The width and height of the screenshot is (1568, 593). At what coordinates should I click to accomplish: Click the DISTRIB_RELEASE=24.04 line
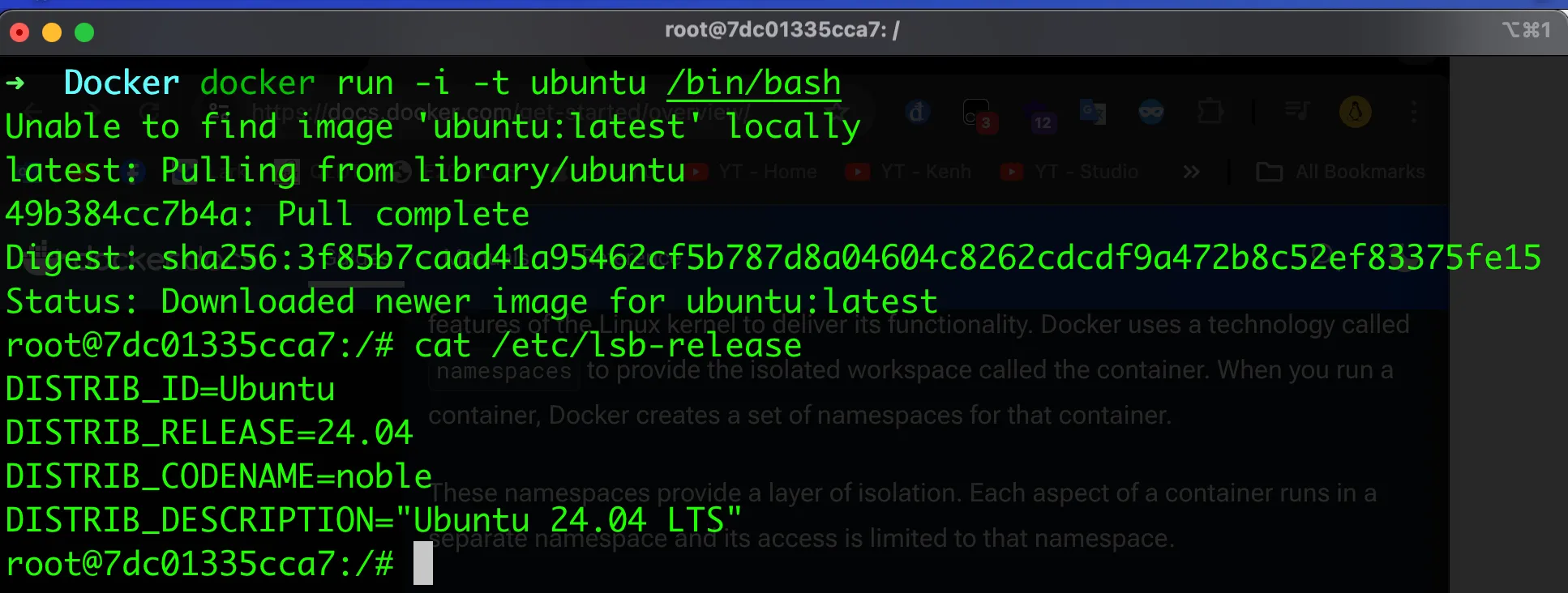tap(209, 433)
